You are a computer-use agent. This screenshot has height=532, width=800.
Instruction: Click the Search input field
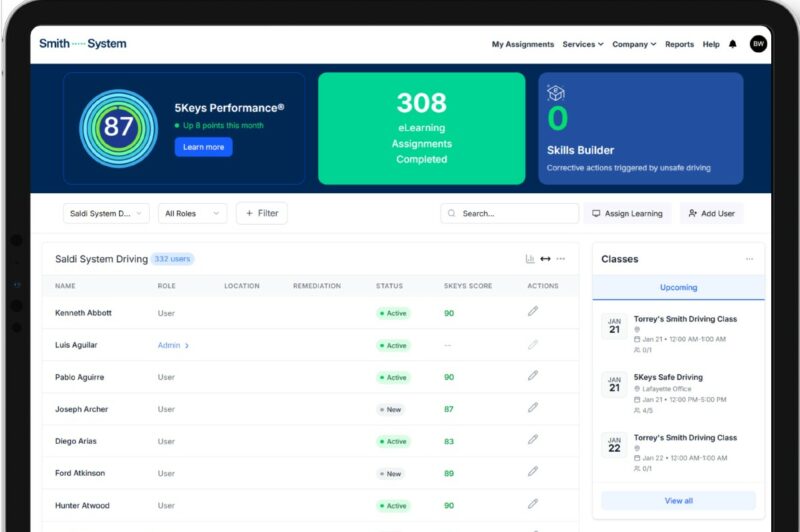coord(509,213)
